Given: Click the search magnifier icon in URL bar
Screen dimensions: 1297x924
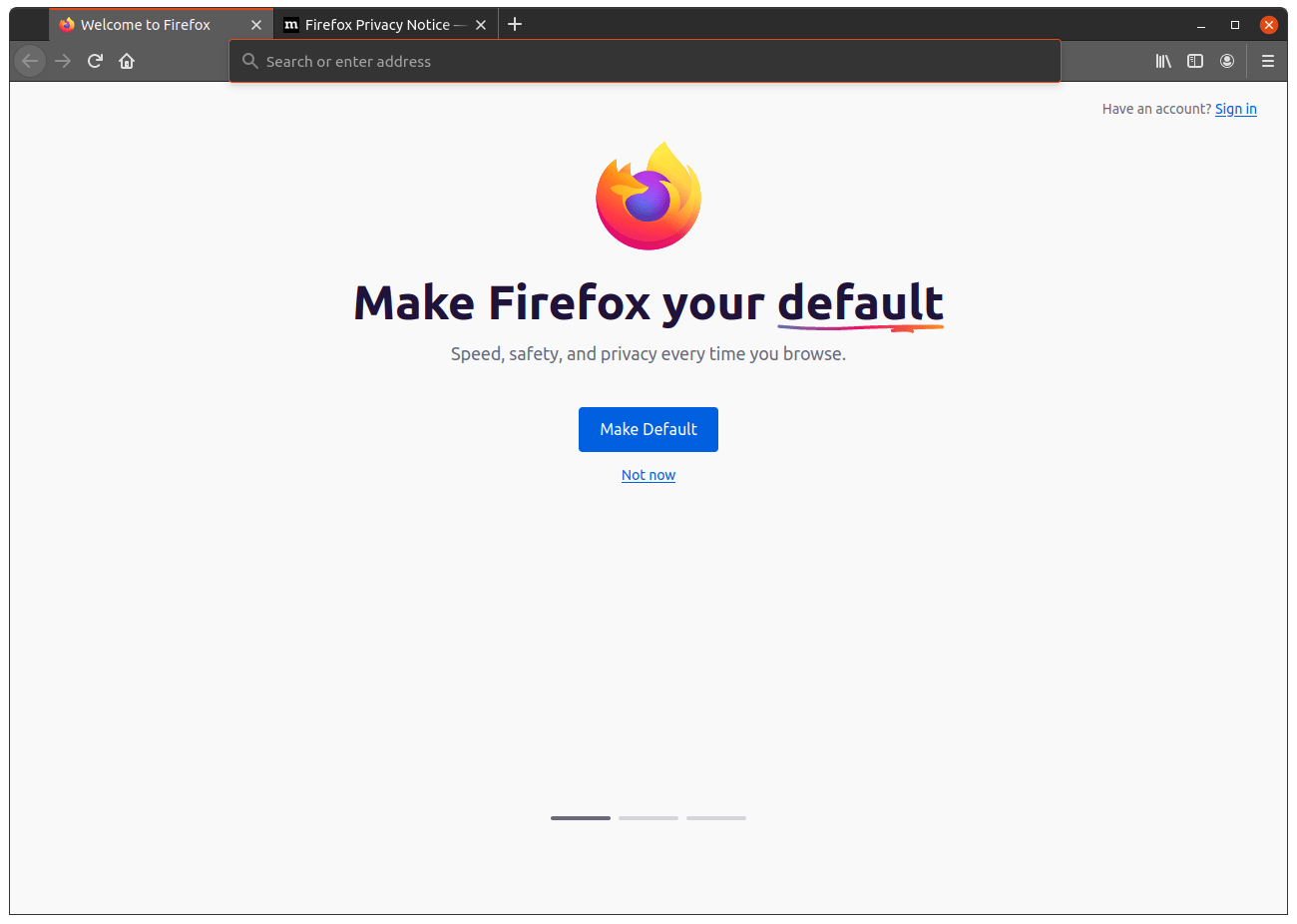Looking at the screenshot, I should [x=250, y=61].
